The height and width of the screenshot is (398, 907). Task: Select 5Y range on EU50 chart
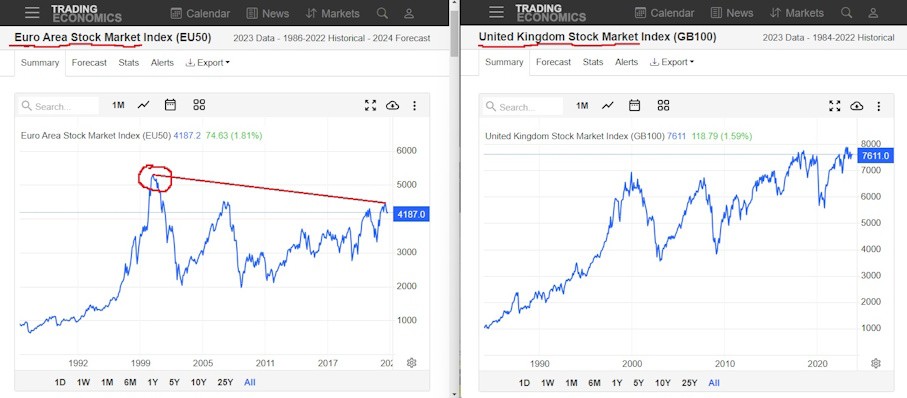pos(175,382)
